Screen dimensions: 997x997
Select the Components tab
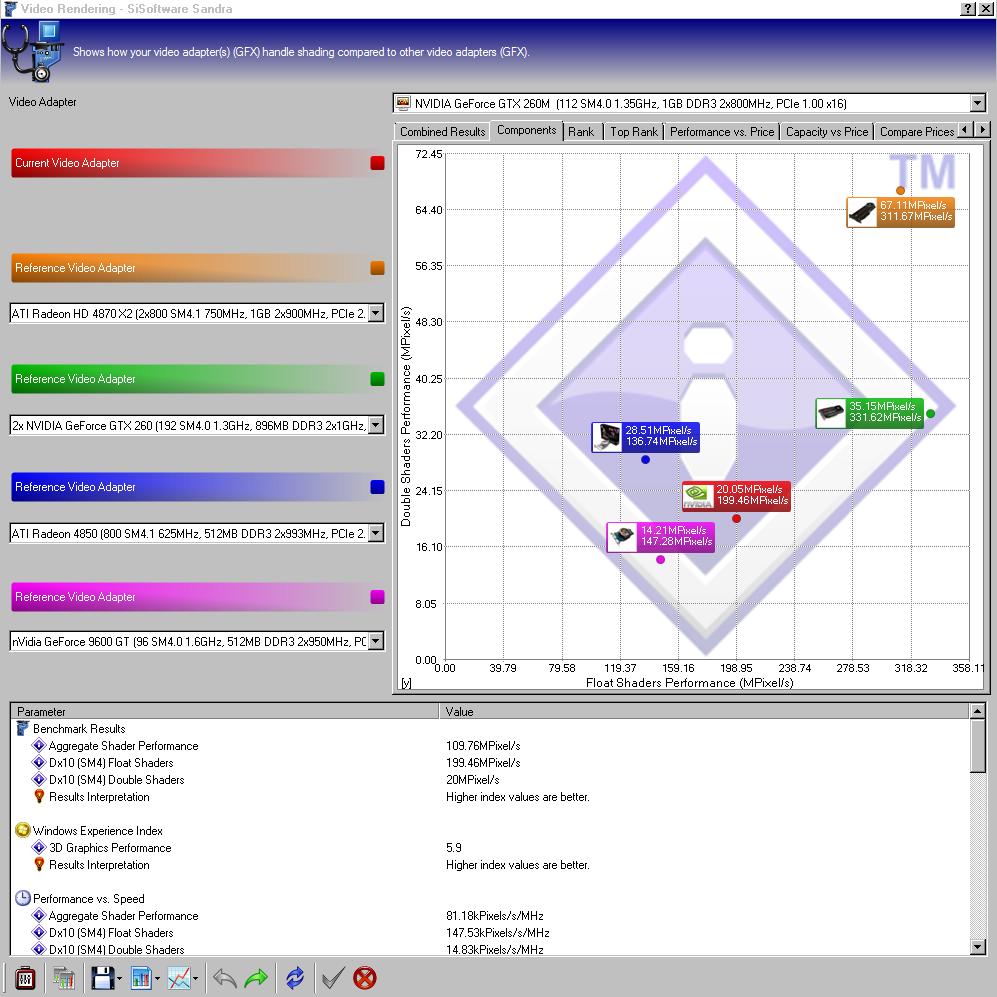tap(526, 130)
